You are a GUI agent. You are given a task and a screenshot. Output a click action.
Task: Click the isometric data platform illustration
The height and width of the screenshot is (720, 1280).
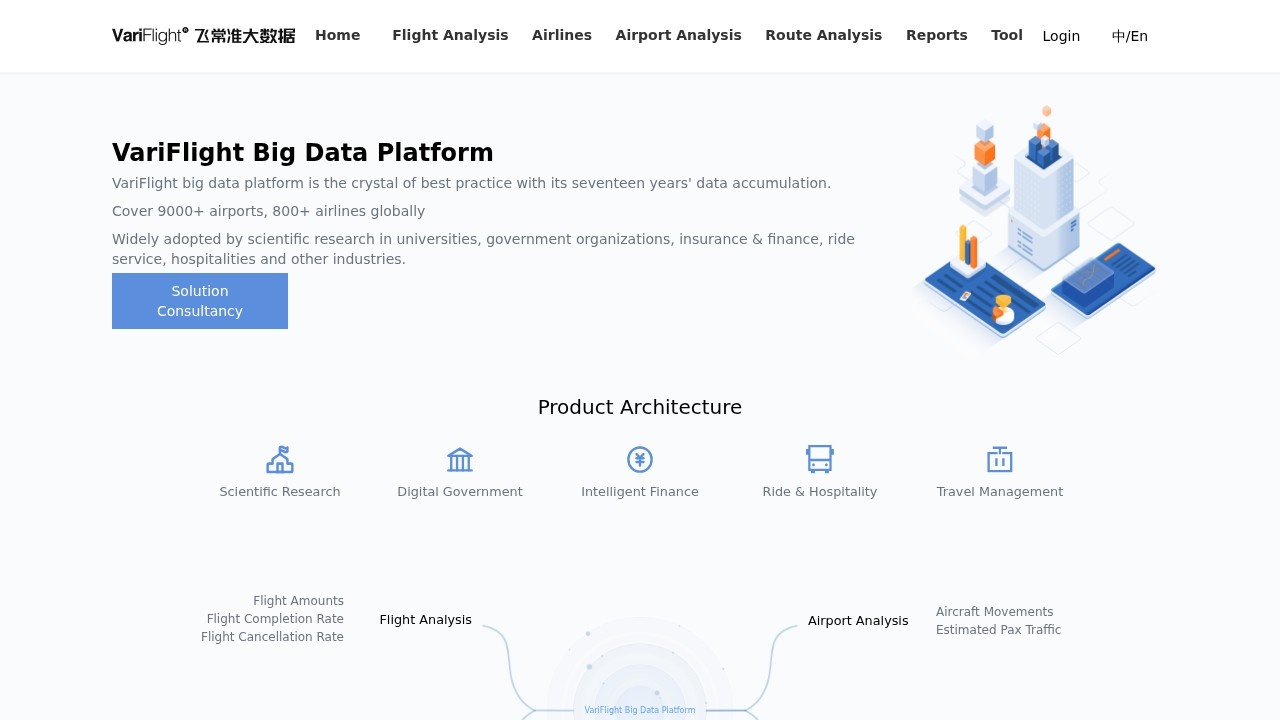coord(1033,230)
